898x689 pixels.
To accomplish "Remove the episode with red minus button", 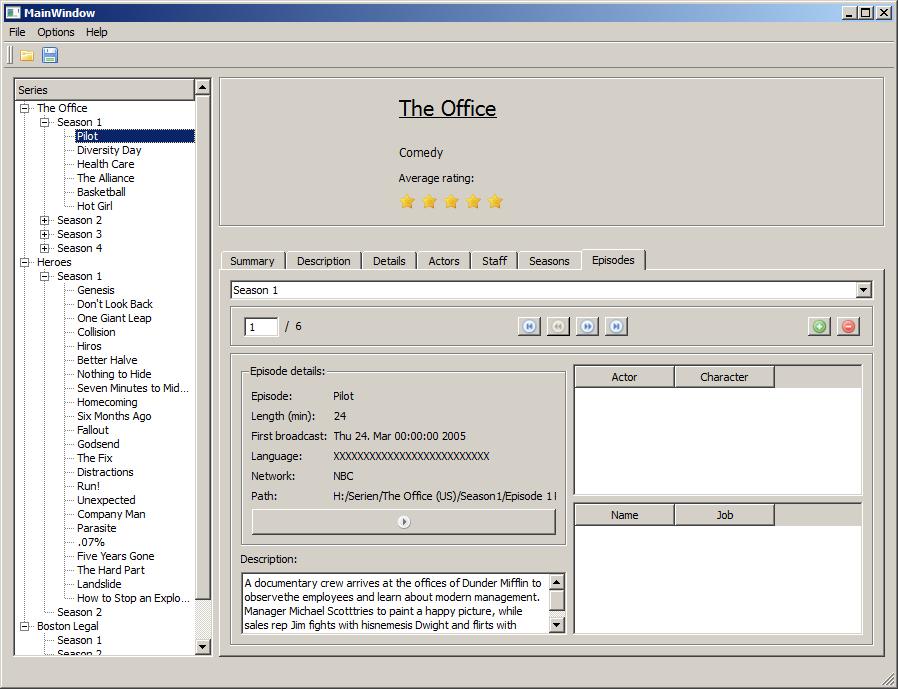I will tap(848, 326).
